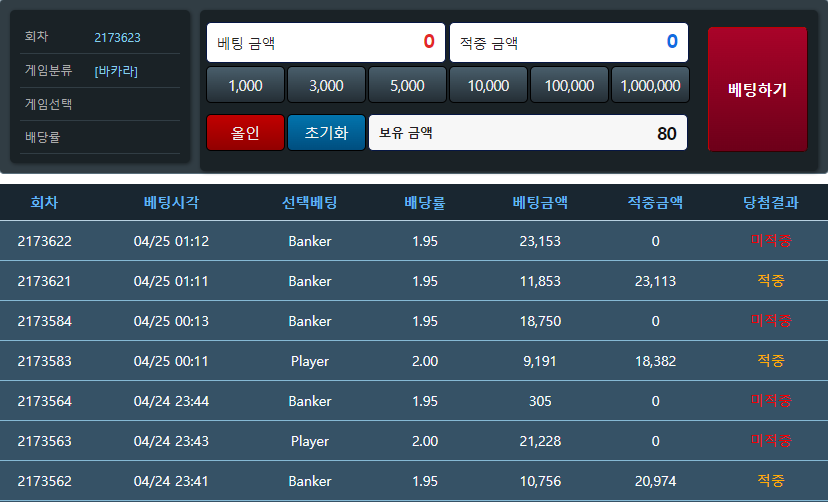The image size is (828, 502).
Task: Open the round number 2173623 link
Action: [117, 38]
